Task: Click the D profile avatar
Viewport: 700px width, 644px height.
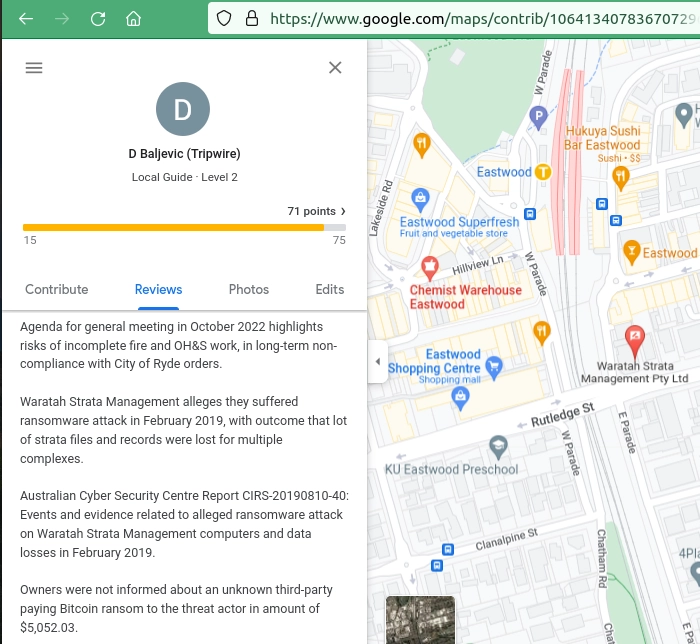Action: pos(183,109)
